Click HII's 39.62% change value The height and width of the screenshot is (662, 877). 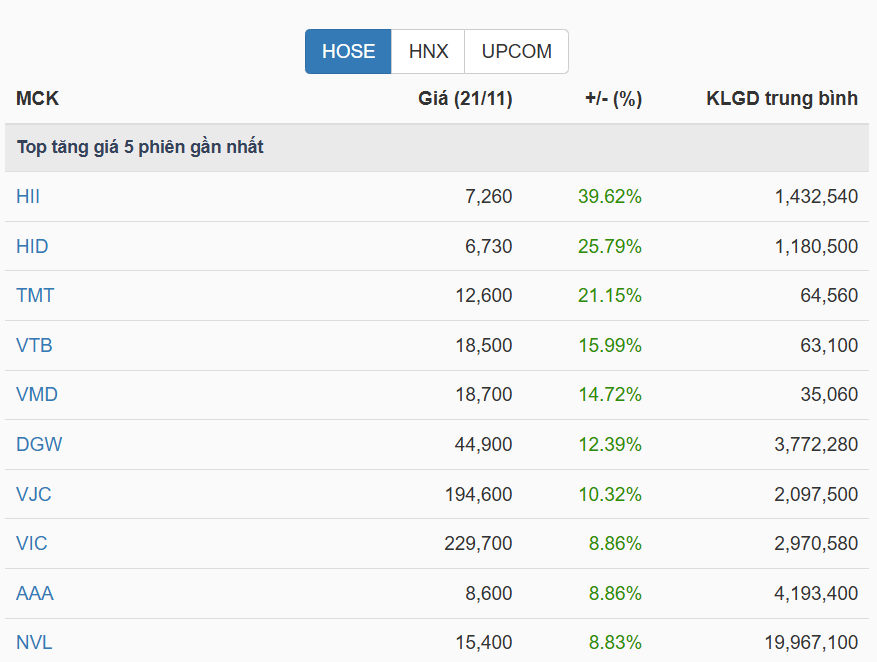pos(610,197)
